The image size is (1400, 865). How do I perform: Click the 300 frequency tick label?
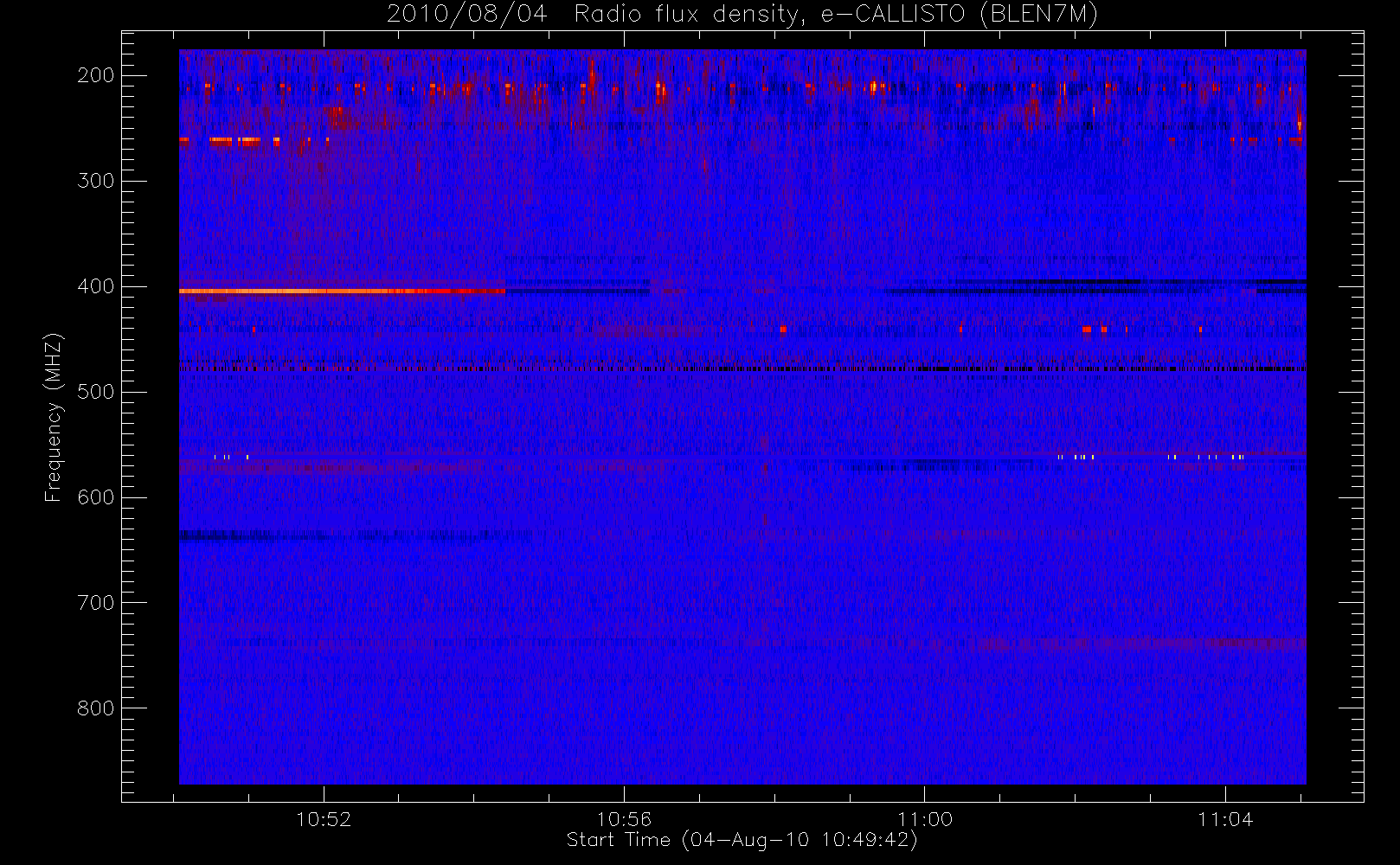point(96,181)
